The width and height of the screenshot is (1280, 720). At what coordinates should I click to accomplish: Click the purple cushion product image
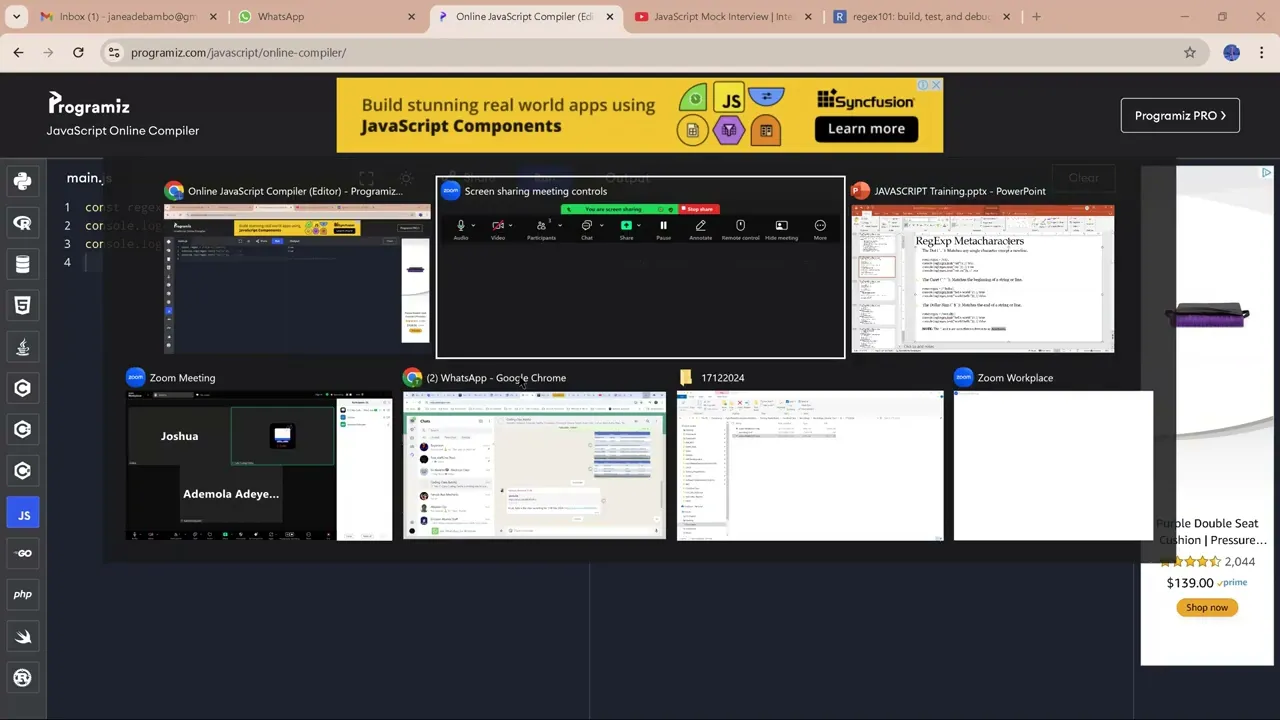pos(1207,317)
